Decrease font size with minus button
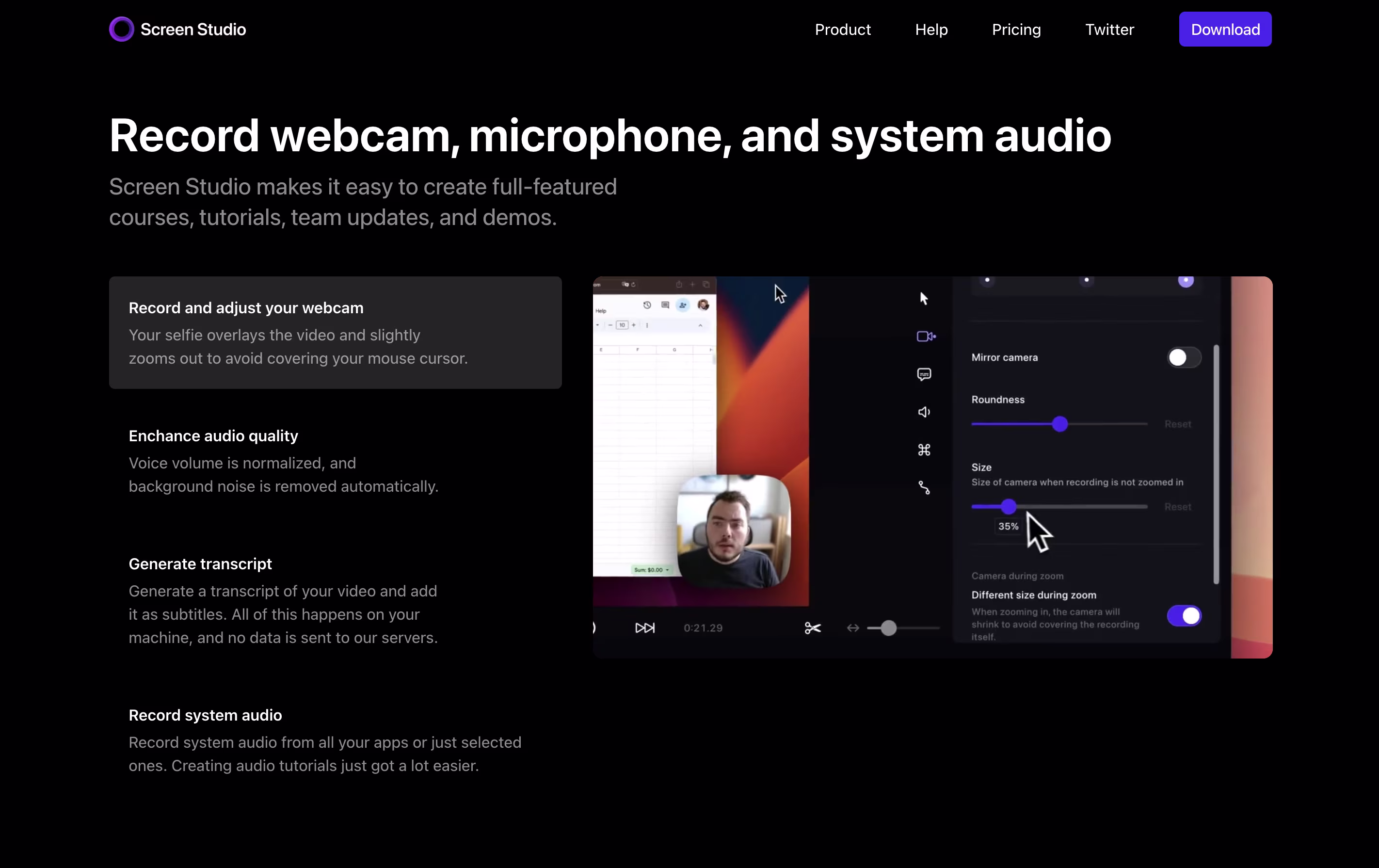 (610, 324)
